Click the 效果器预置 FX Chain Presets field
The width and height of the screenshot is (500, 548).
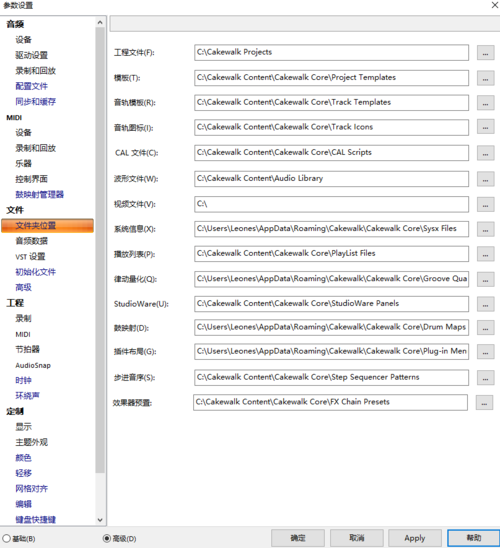330,402
